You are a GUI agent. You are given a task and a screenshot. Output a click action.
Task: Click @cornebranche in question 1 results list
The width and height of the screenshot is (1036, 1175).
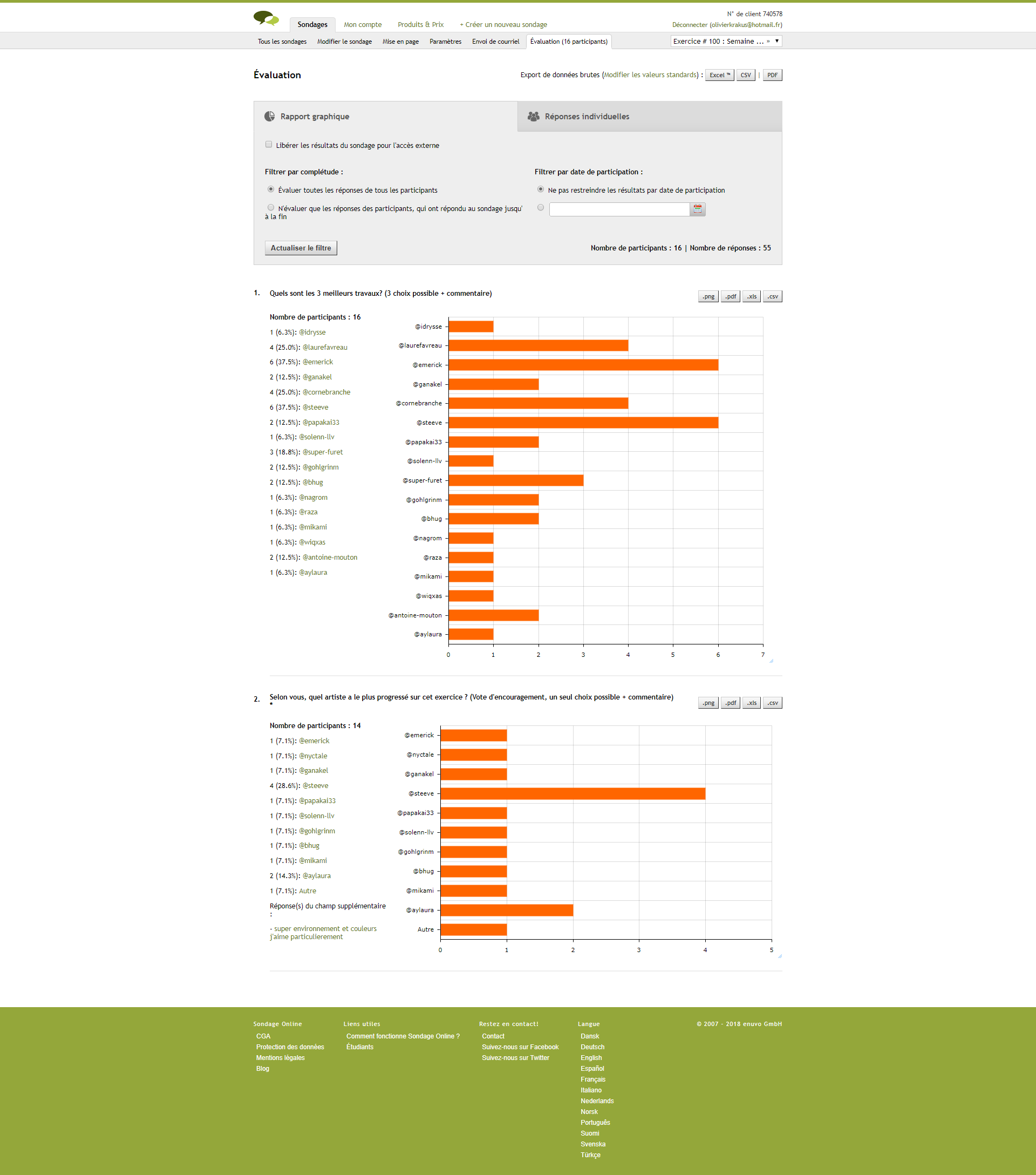tap(326, 392)
